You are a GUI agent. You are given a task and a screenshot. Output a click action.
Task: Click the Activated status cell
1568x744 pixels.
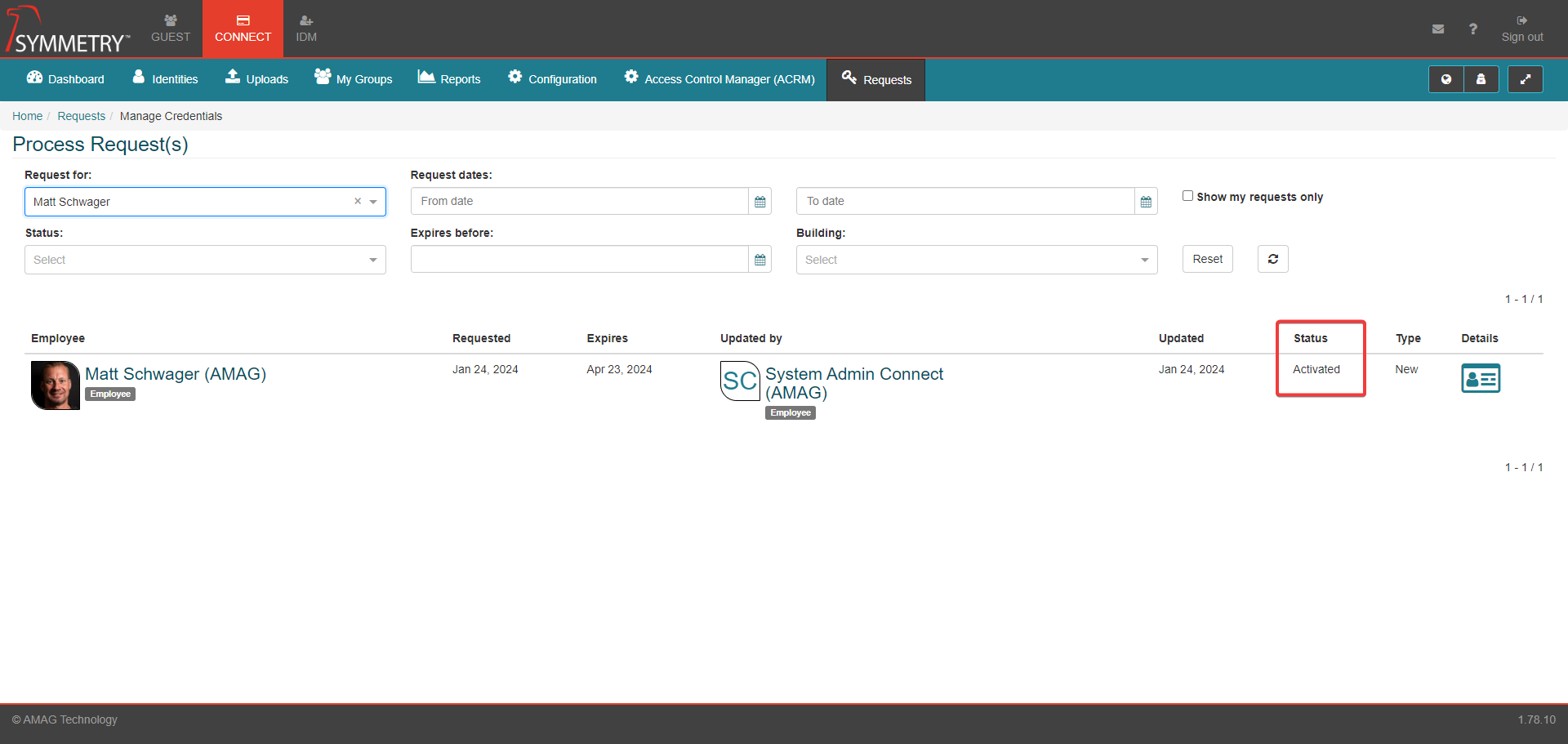[x=1316, y=369]
